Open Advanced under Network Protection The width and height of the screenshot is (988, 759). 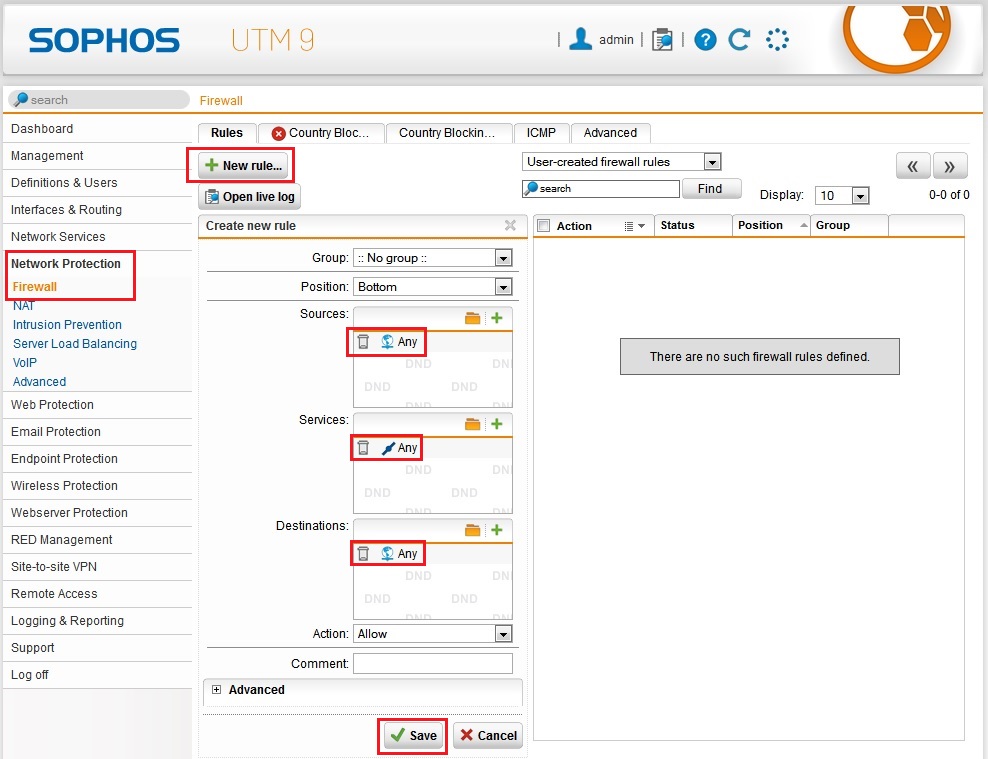pos(39,381)
